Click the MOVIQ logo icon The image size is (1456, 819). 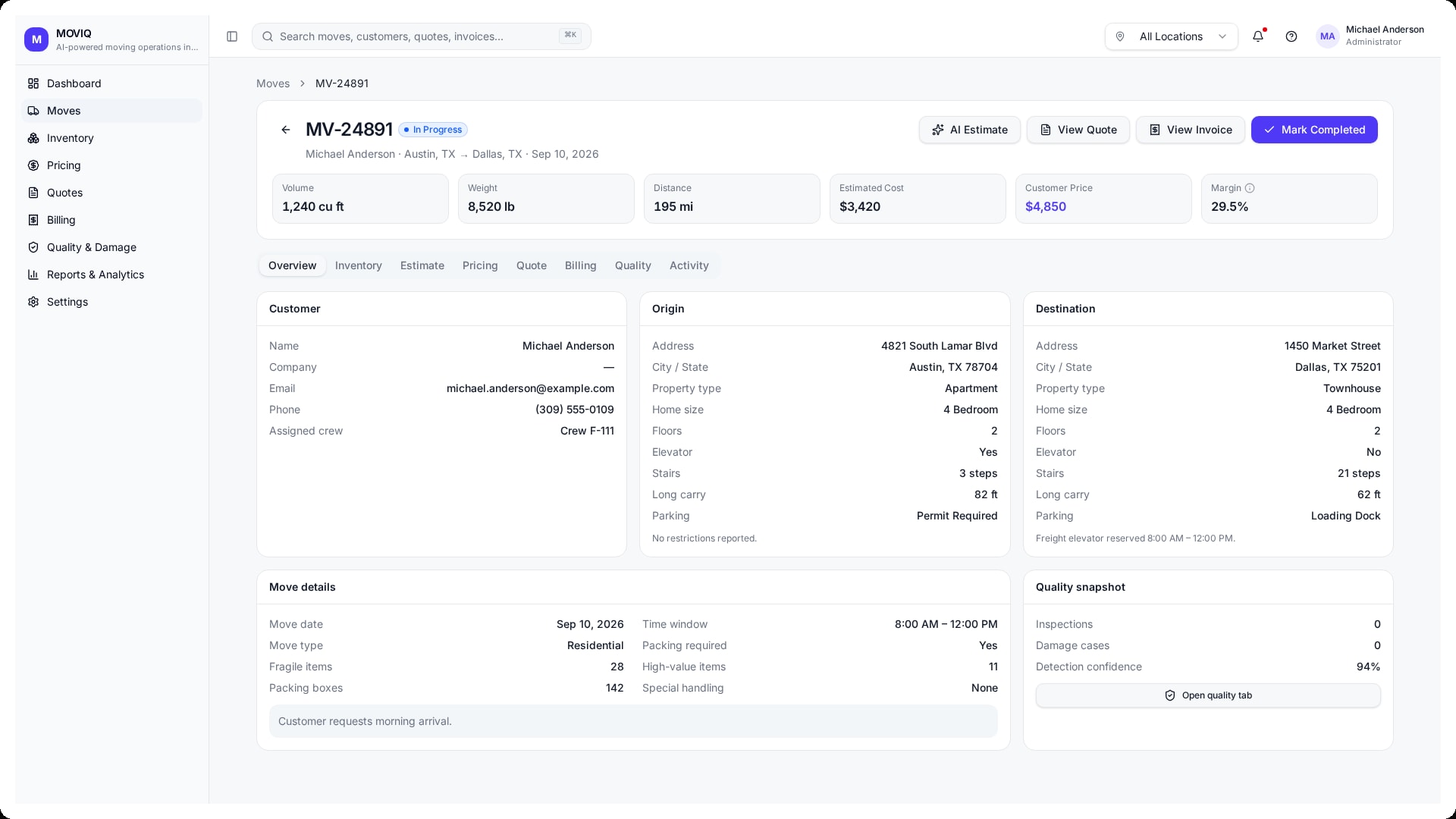[x=36, y=39]
